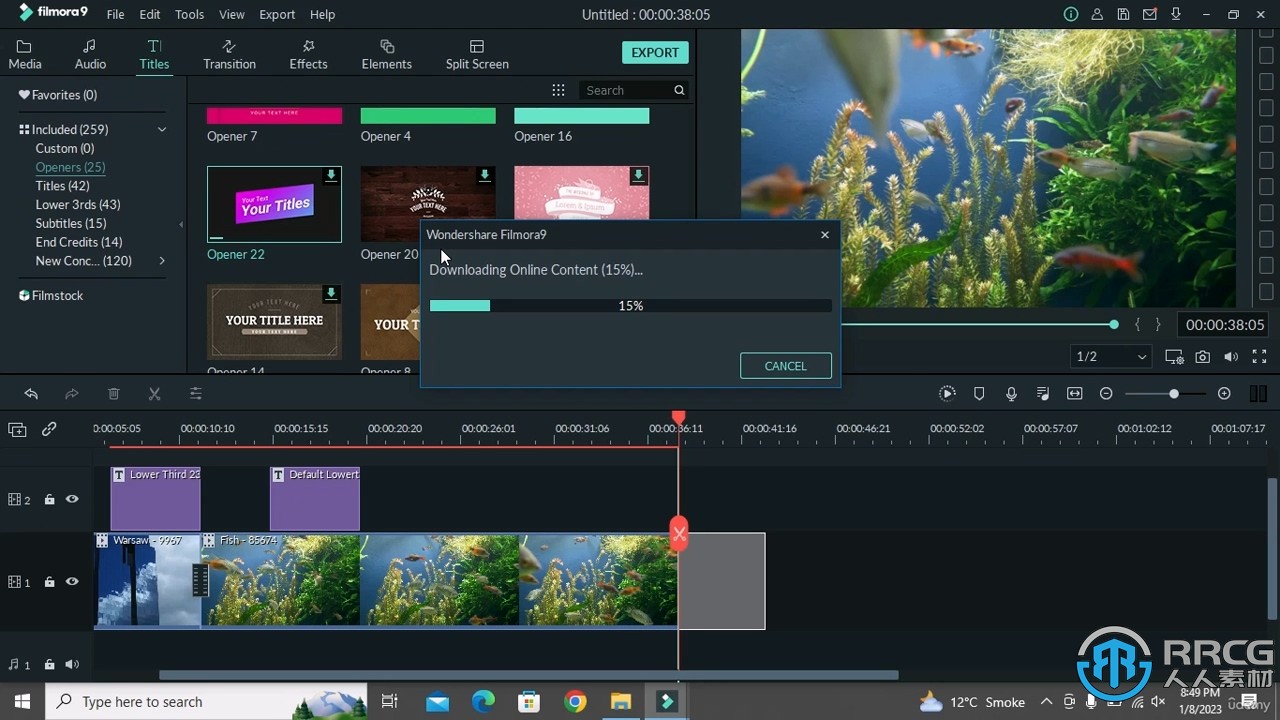Click the download arrow icon in title bar
This screenshot has width=1280, height=720.
(1176, 15)
